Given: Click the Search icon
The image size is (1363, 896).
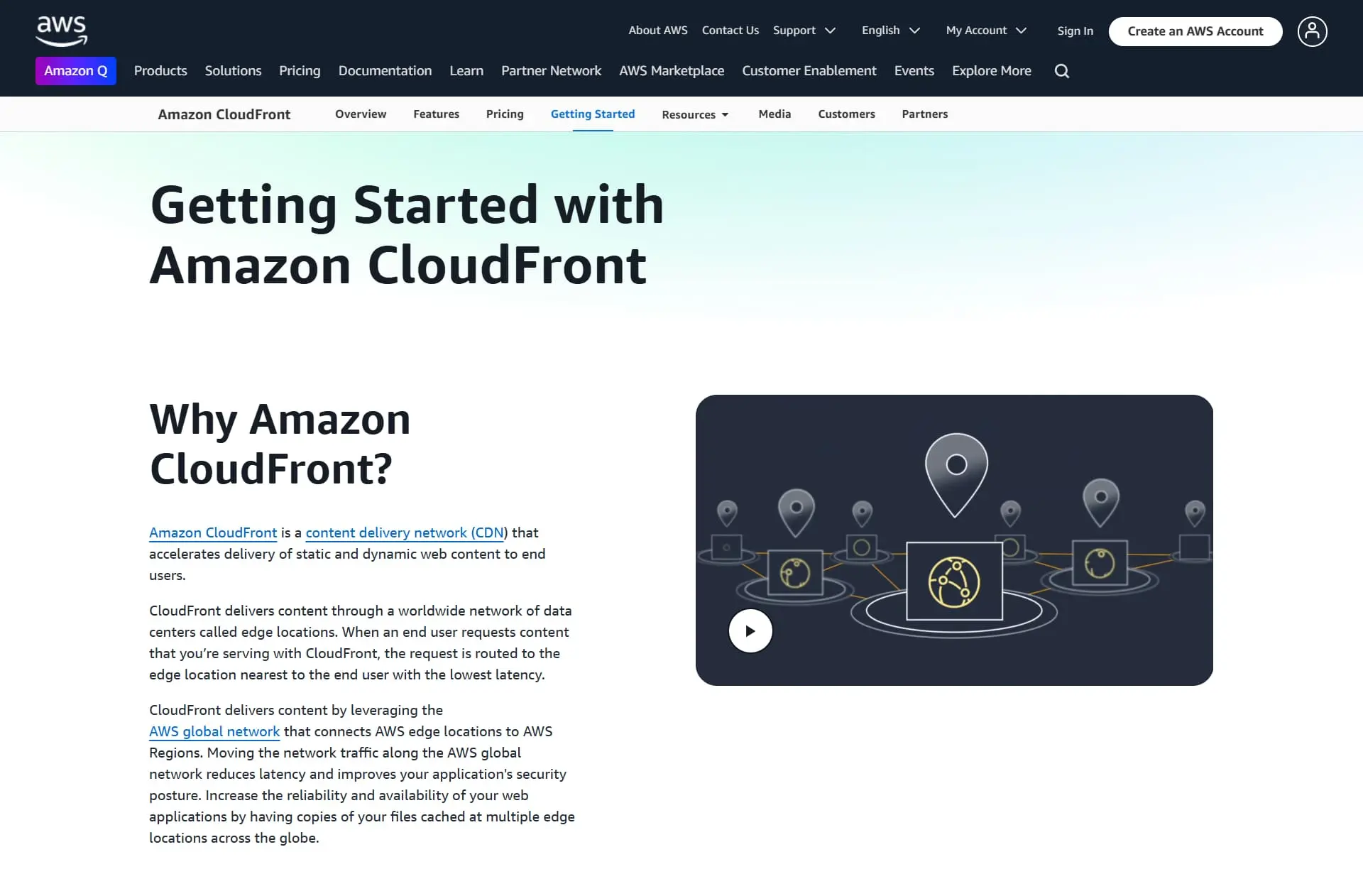Looking at the screenshot, I should click(1064, 71).
